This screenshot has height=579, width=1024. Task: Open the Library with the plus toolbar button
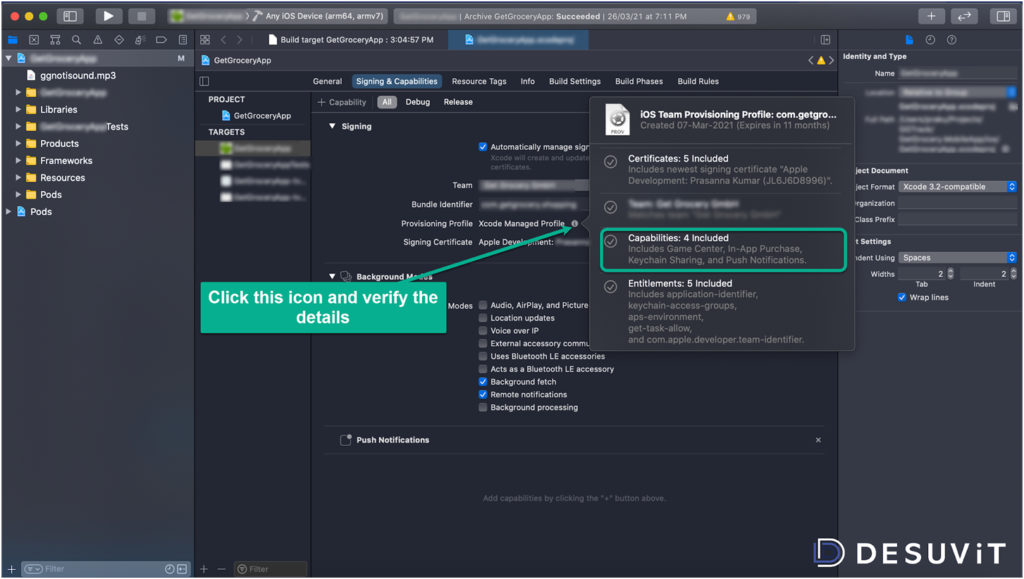coord(931,16)
